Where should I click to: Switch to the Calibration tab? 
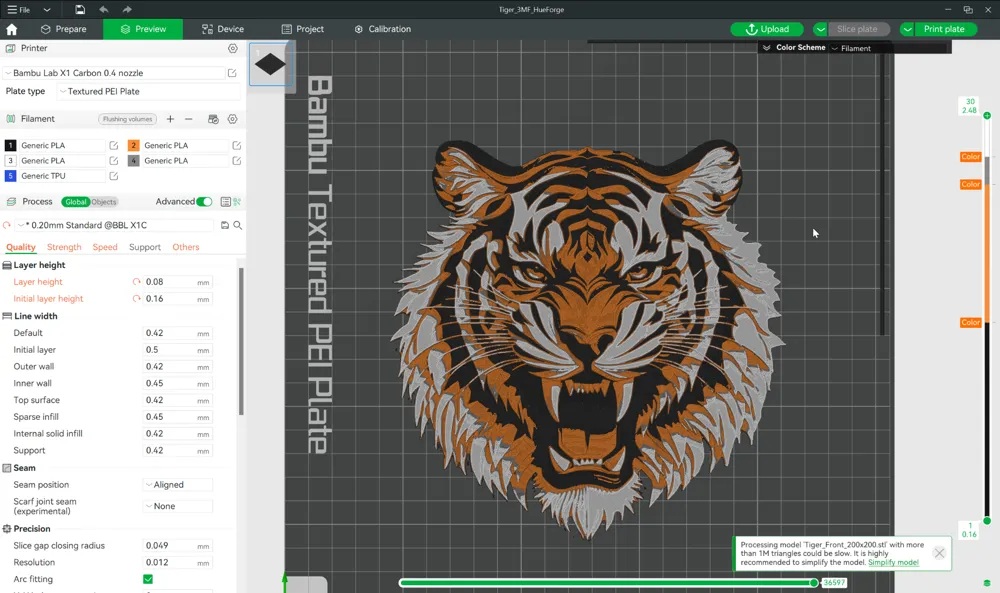click(x=383, y=29)
